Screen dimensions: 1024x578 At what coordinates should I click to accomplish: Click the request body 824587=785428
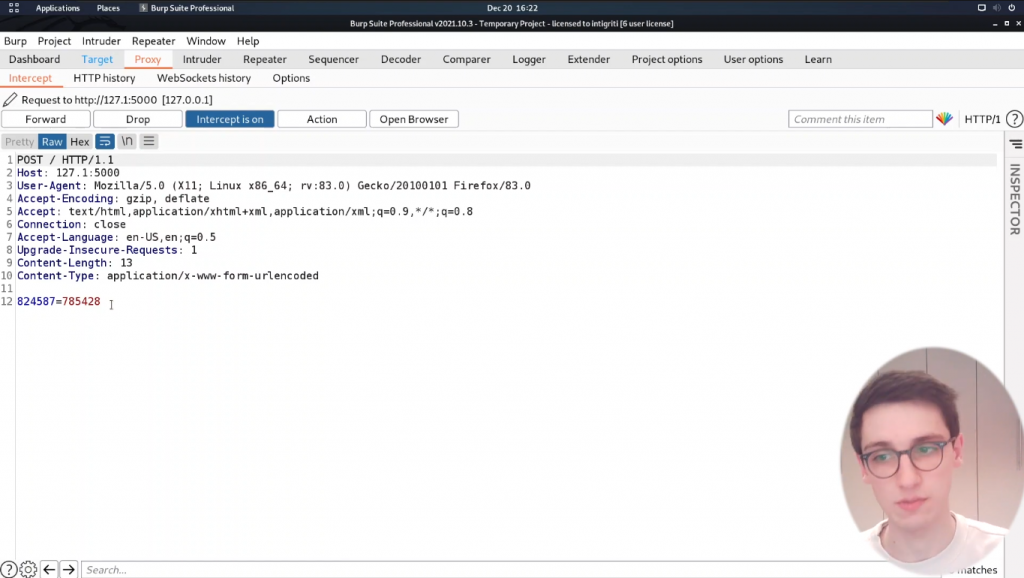tap(59, 301)
